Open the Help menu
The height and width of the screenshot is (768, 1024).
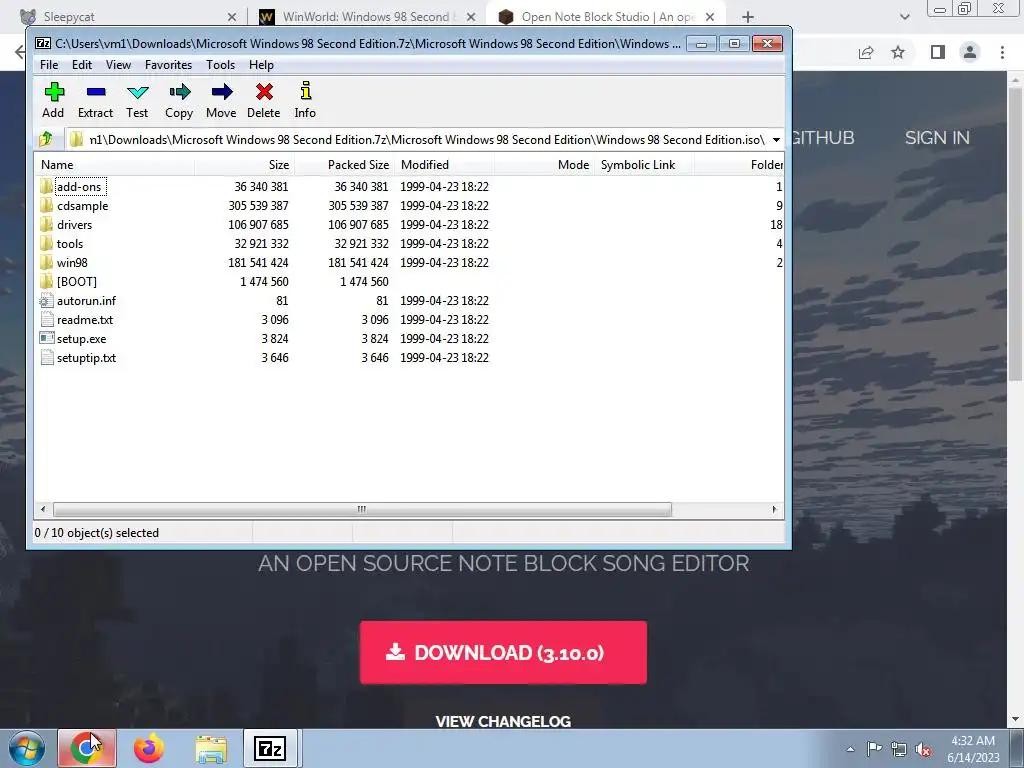point(261,65)
